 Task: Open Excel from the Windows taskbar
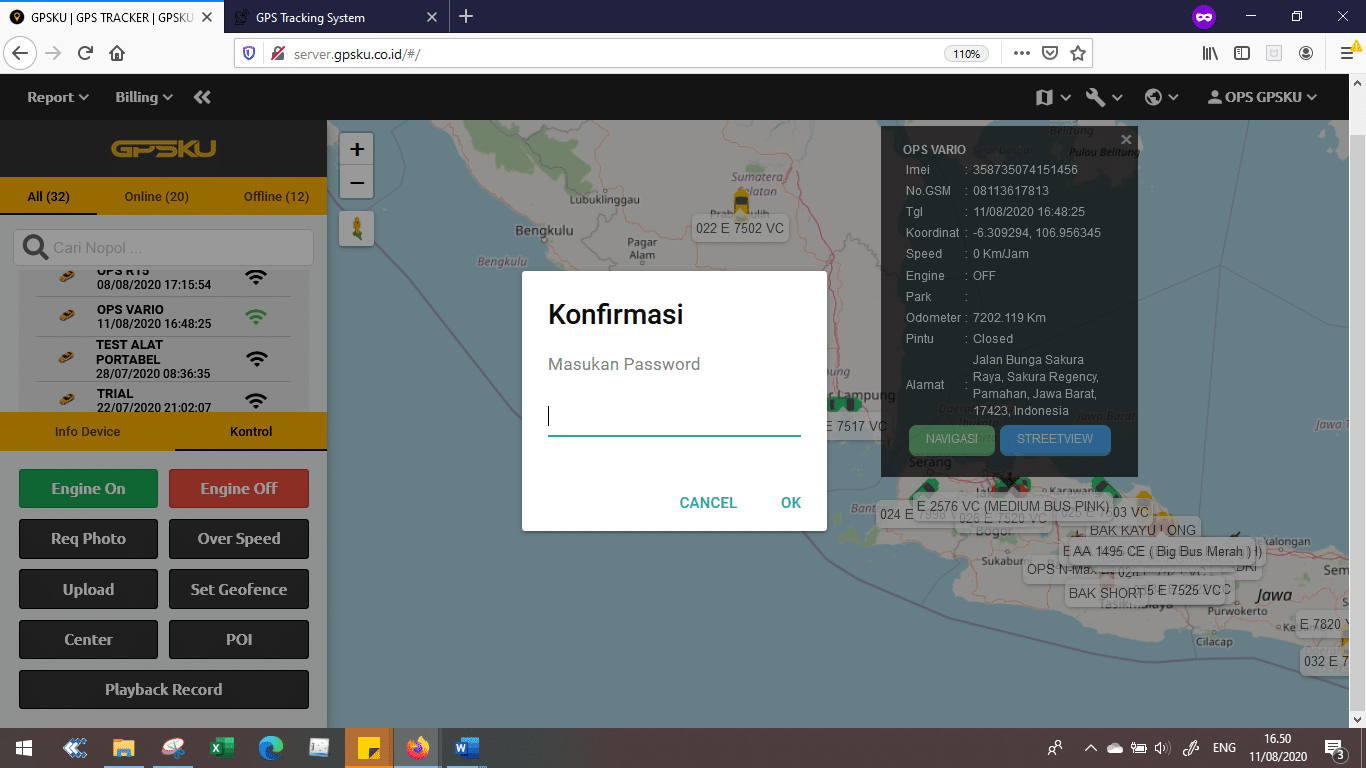point(221,747)
